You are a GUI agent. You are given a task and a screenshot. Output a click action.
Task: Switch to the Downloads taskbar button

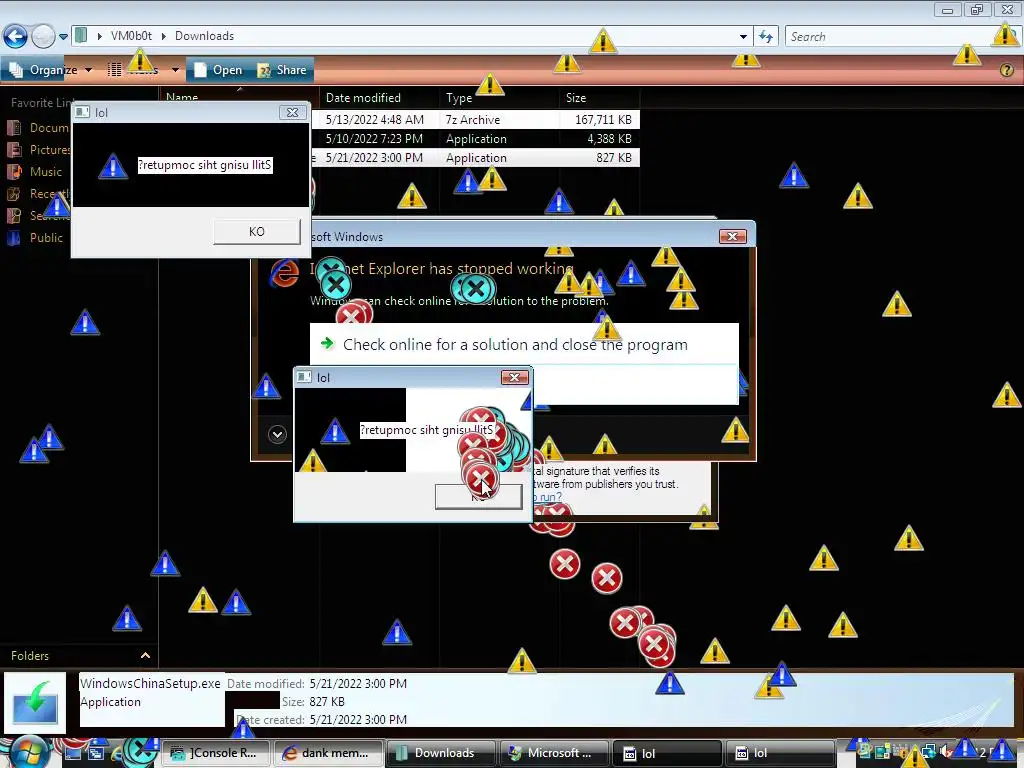click(440, 754)
